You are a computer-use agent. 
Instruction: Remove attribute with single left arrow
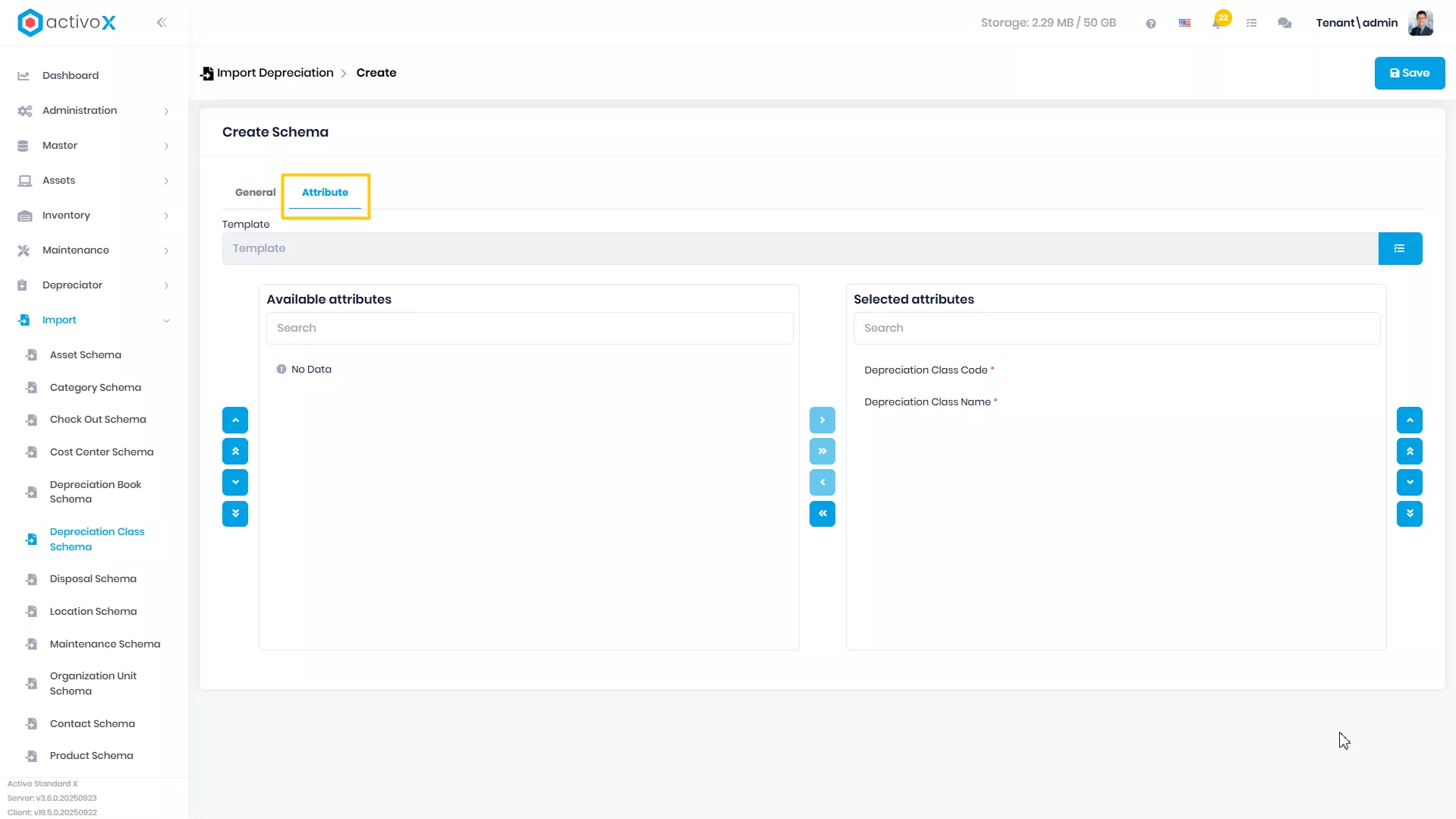822,482
